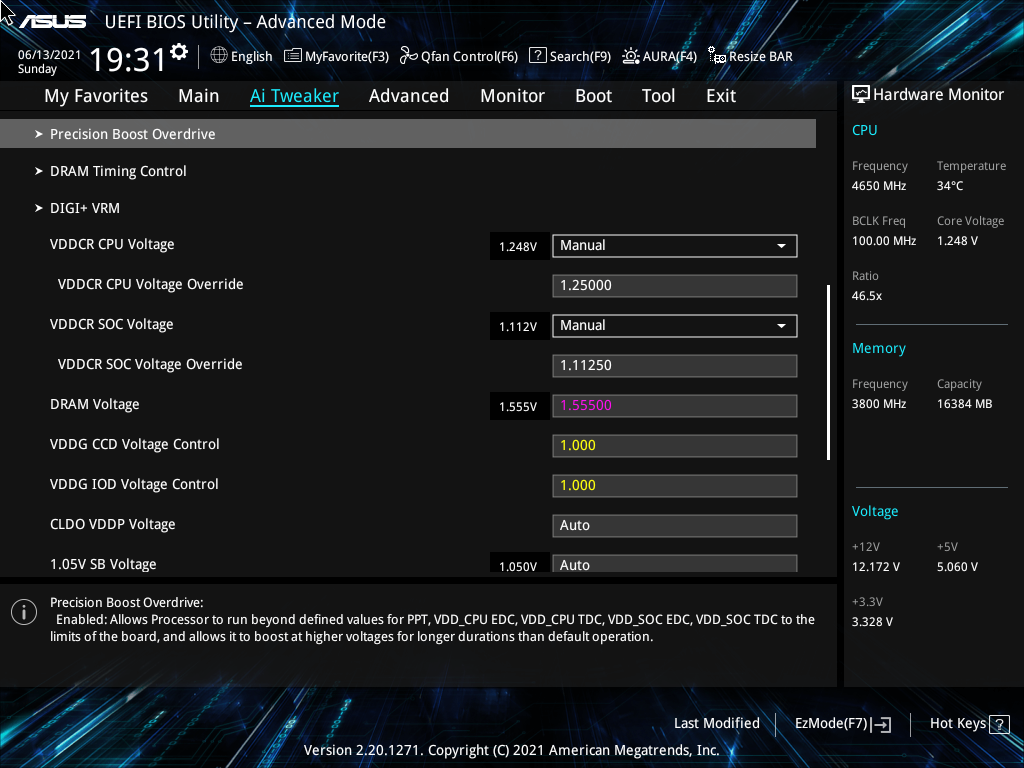Click the Hardware Monitor display icon
This screenshot has height=768, width=1024.
(x=861, y=95)
